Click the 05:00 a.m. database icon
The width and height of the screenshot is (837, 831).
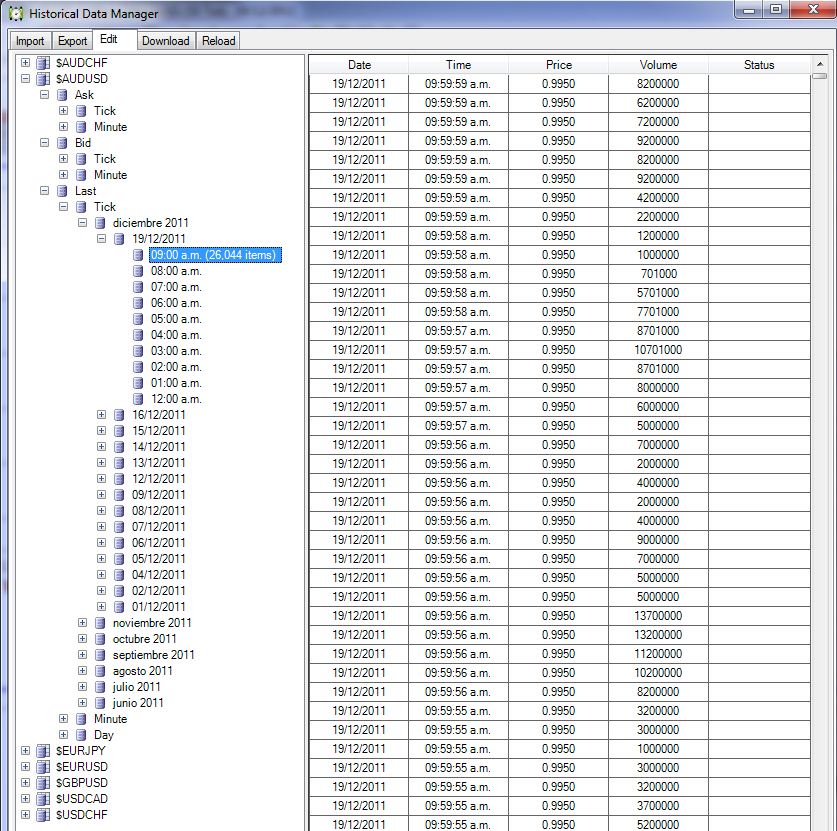point(138,319)
